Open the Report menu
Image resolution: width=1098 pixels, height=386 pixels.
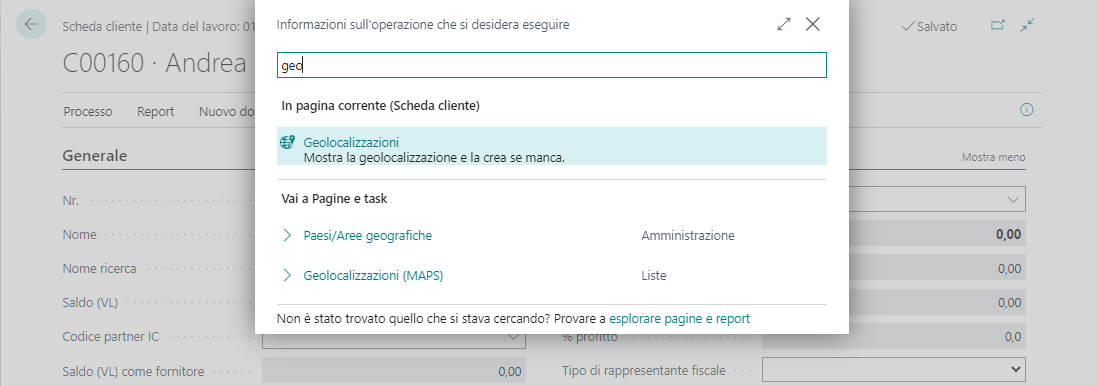tap(155, 111)
